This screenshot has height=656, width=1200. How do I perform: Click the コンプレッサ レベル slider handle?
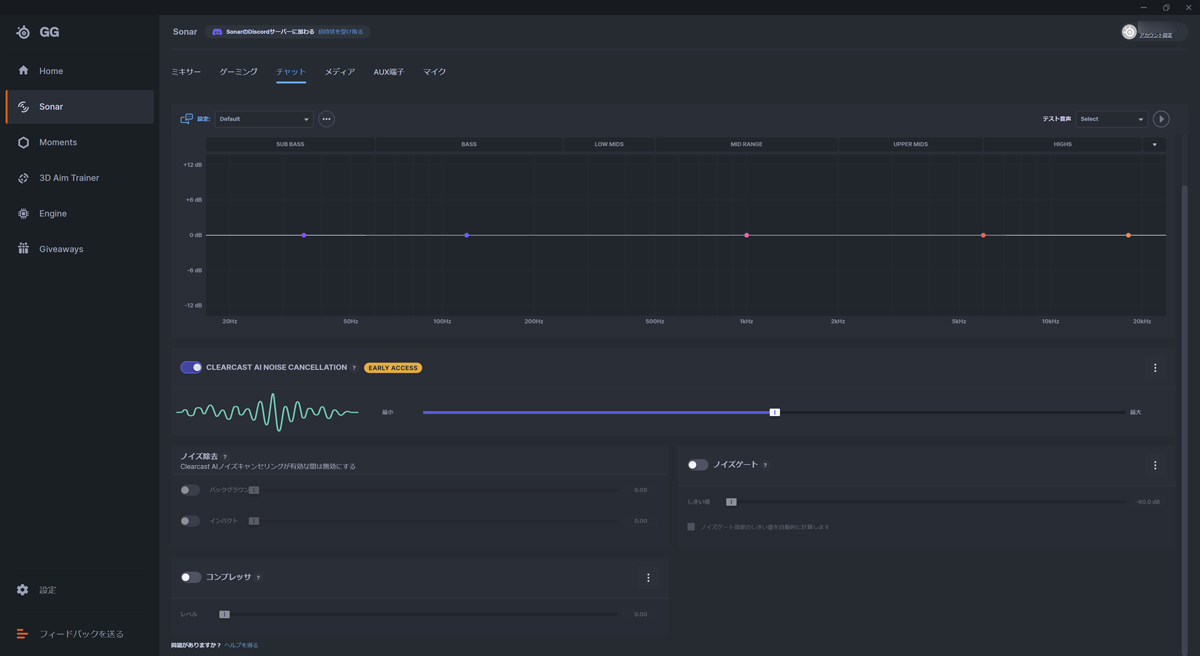click(x=224, y=614)
